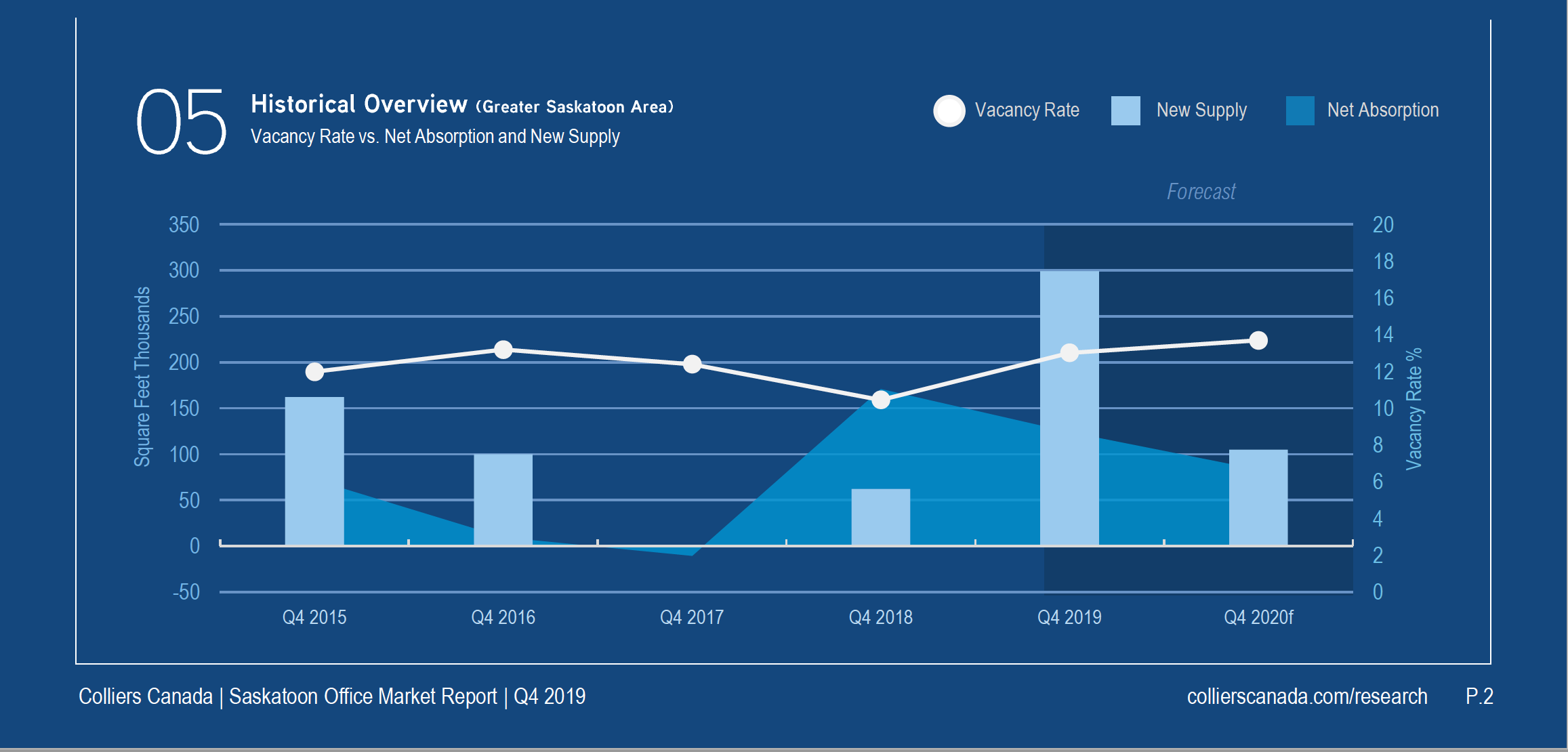Click the italic 'Forecast' label
The height and width of the screenshot is (752, 1568).
click(1201, 192)
